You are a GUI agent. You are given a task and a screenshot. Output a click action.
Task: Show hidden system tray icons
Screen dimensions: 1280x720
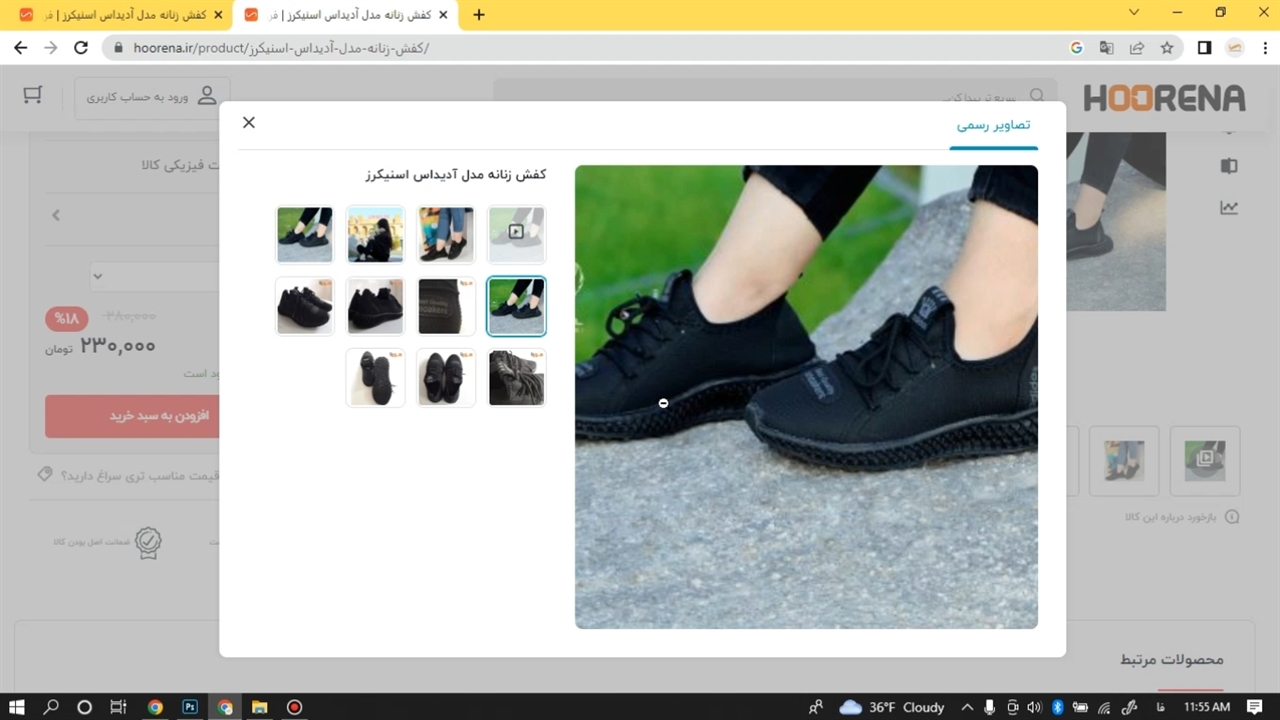[x=967, y=707]
